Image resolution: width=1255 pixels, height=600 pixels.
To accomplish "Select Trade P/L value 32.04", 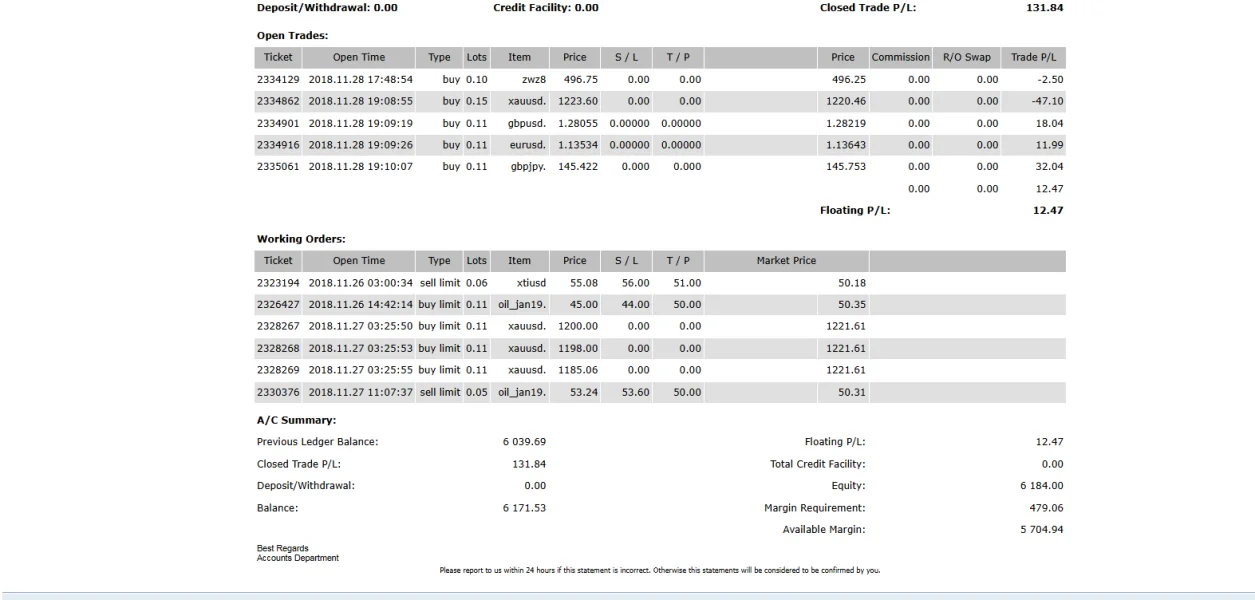I will pyautogui.click(x=1050, y=167).
